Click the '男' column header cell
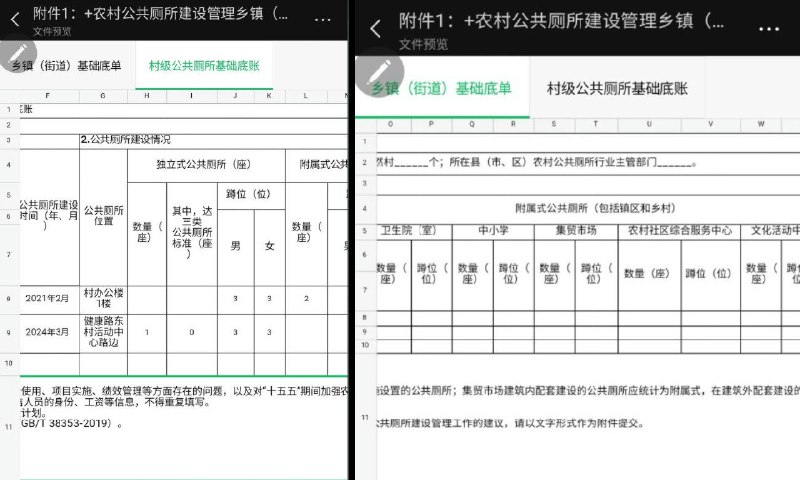This screenshot has width=800, height=480. pos(235,246)
